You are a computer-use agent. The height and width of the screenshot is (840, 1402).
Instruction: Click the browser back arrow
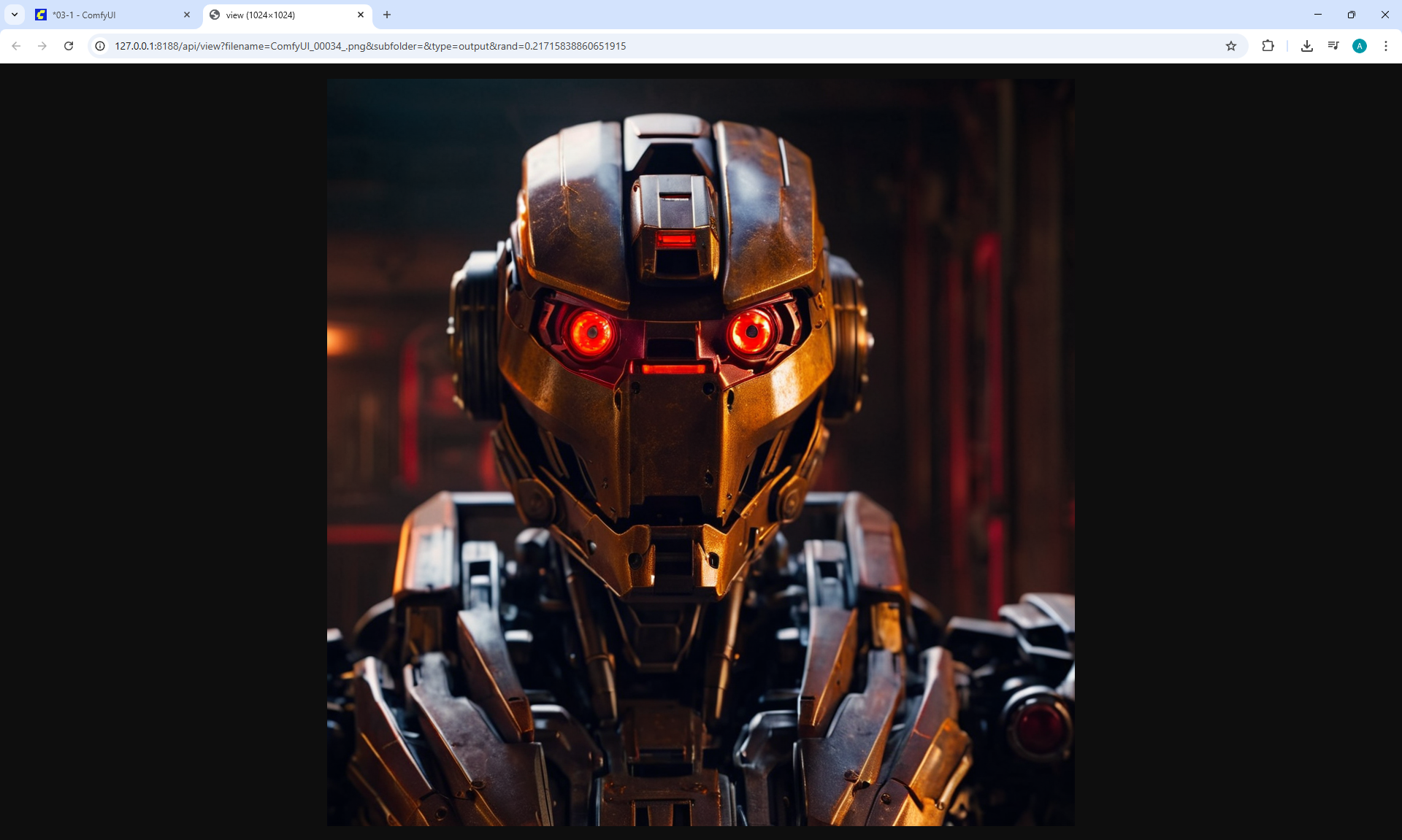coord(16,46)
